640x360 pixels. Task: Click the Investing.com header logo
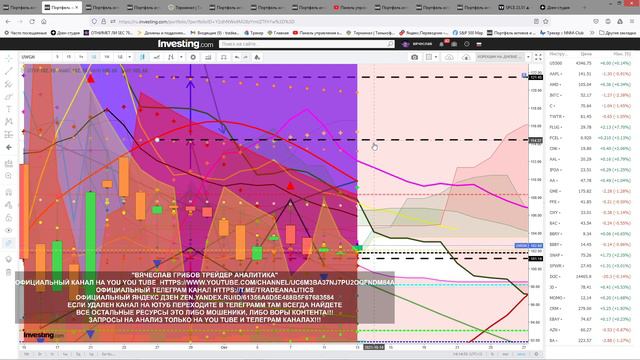point(185,44)
